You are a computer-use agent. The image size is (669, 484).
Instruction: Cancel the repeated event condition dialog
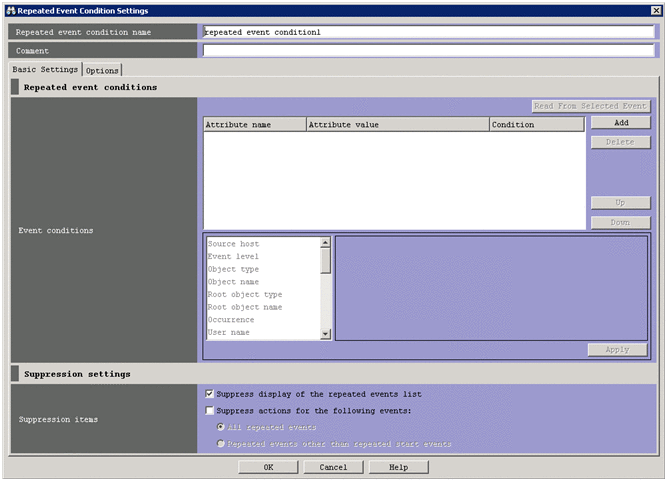pyautogui.click(x=333, y=467)
